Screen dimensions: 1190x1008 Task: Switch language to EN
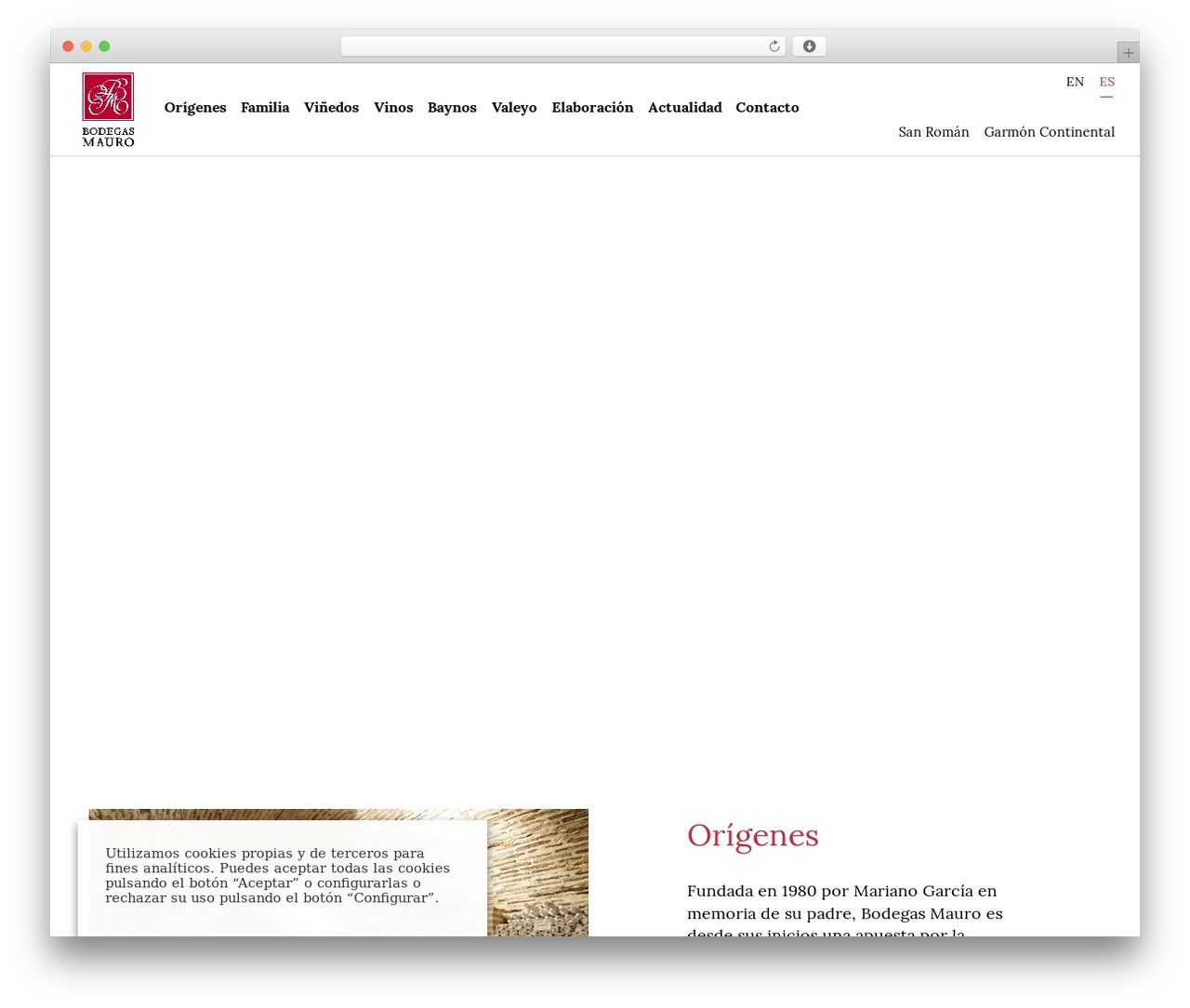[1075, 82]
